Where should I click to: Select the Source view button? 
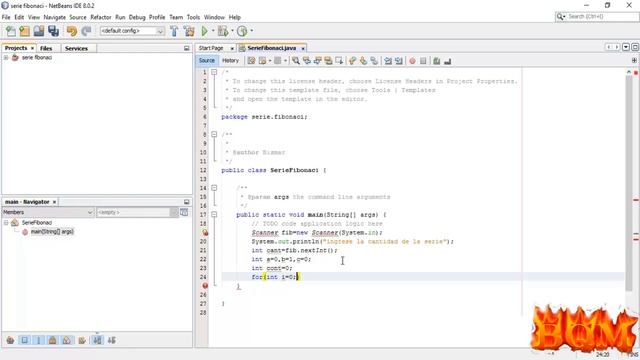click(207, 60)
